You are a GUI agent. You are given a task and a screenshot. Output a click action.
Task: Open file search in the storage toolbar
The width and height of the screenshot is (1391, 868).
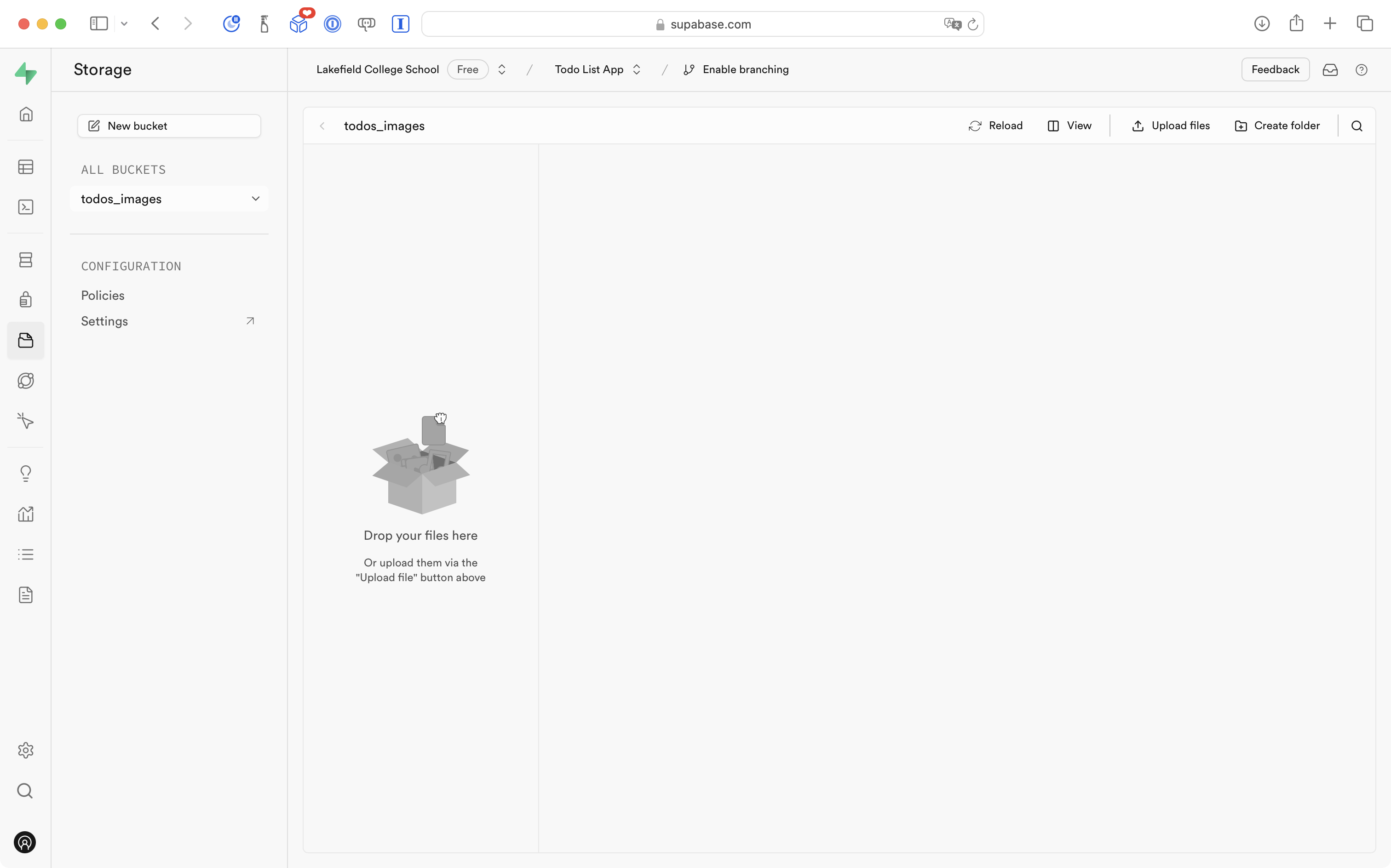[1356, 125]
